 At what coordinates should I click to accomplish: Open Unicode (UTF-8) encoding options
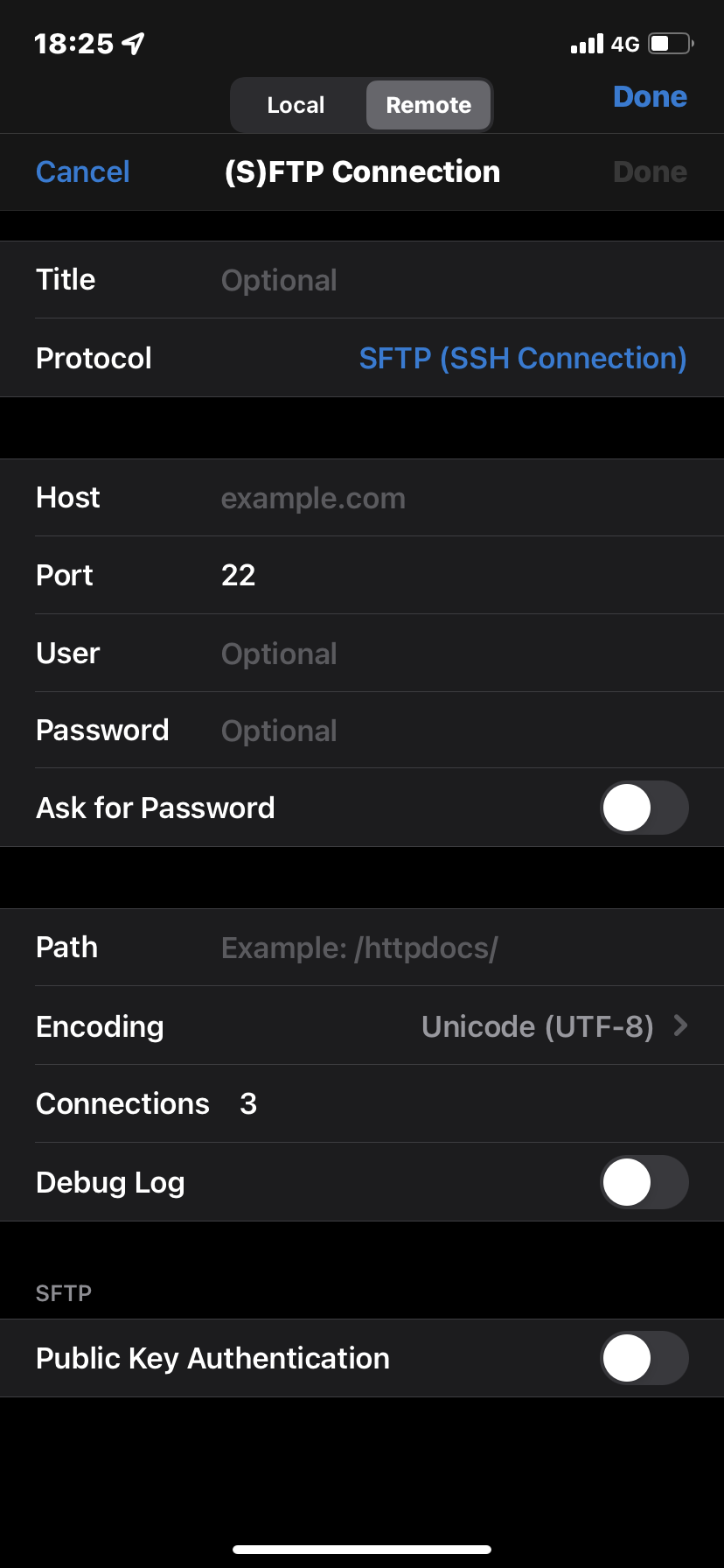click(x=537, y=1026)
